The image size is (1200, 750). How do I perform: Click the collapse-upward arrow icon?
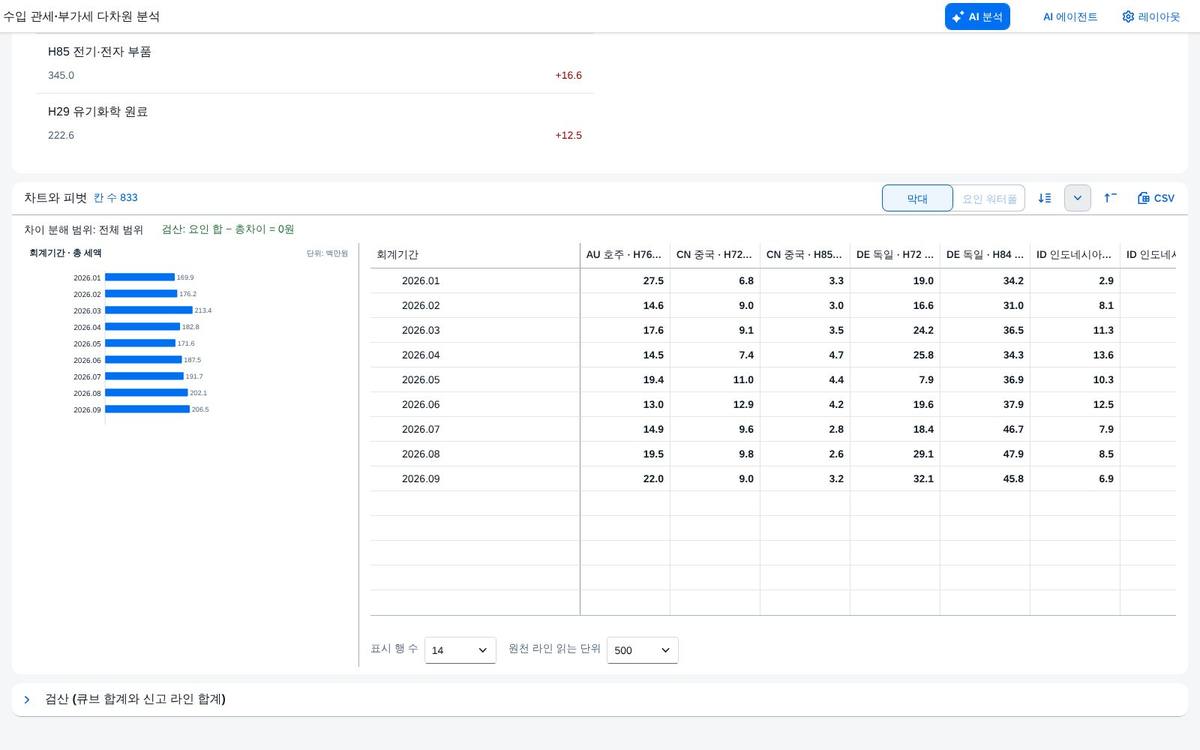tap(1110, 198)
